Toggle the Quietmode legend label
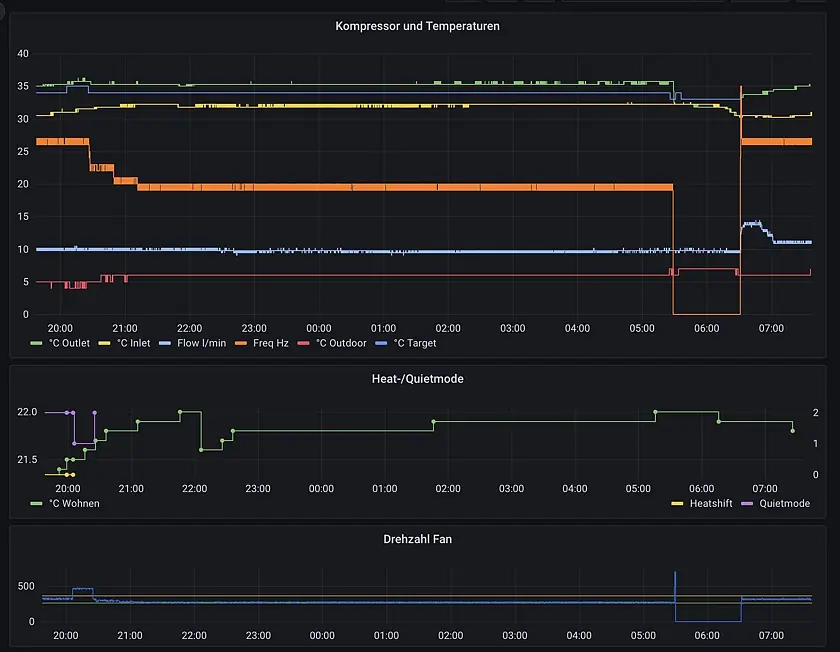The height and width of the screenshot is (652, 840). (x=784, y=503)
